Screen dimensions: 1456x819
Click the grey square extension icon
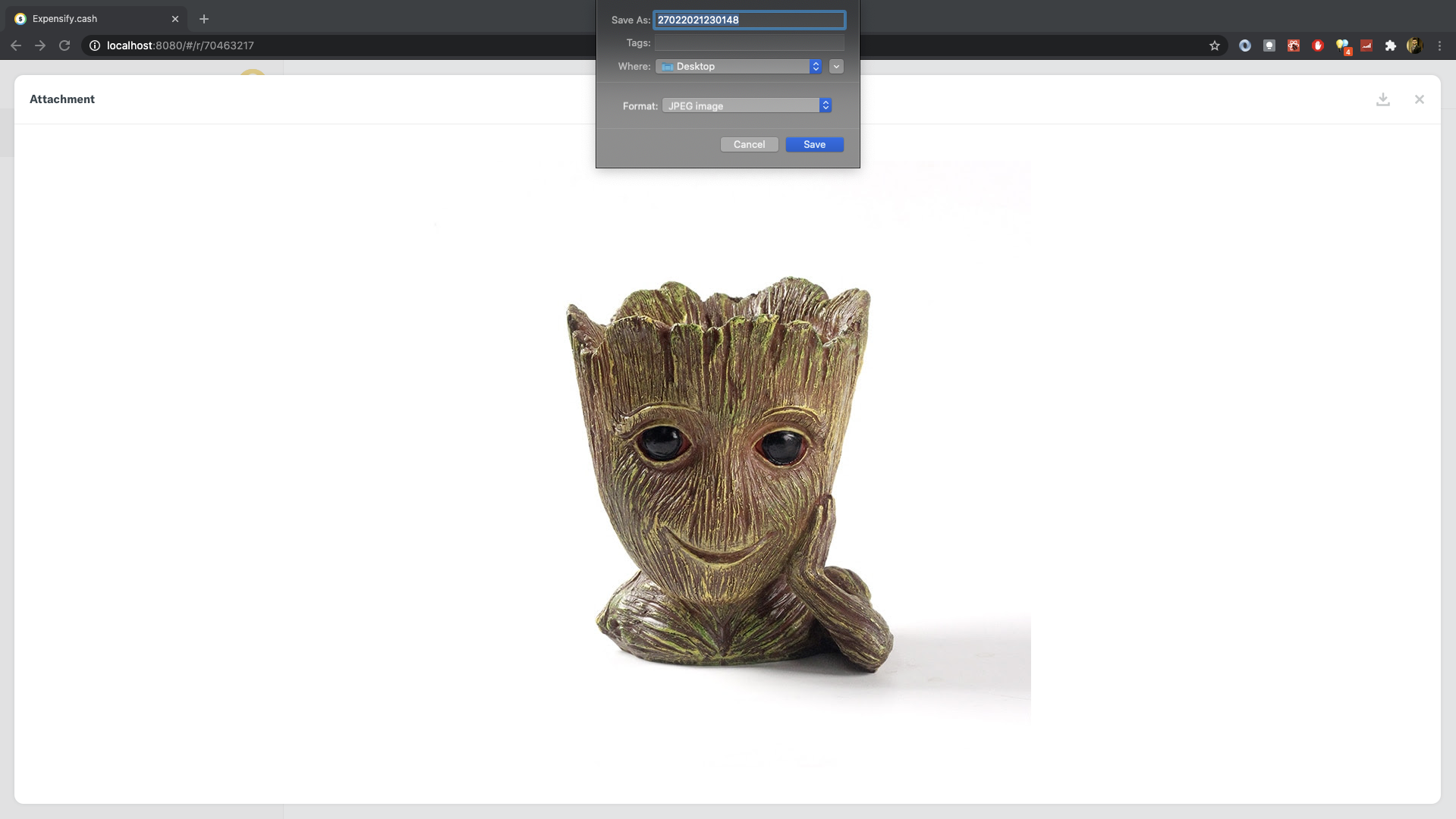pyautogui.click(x=1269, y=45)
